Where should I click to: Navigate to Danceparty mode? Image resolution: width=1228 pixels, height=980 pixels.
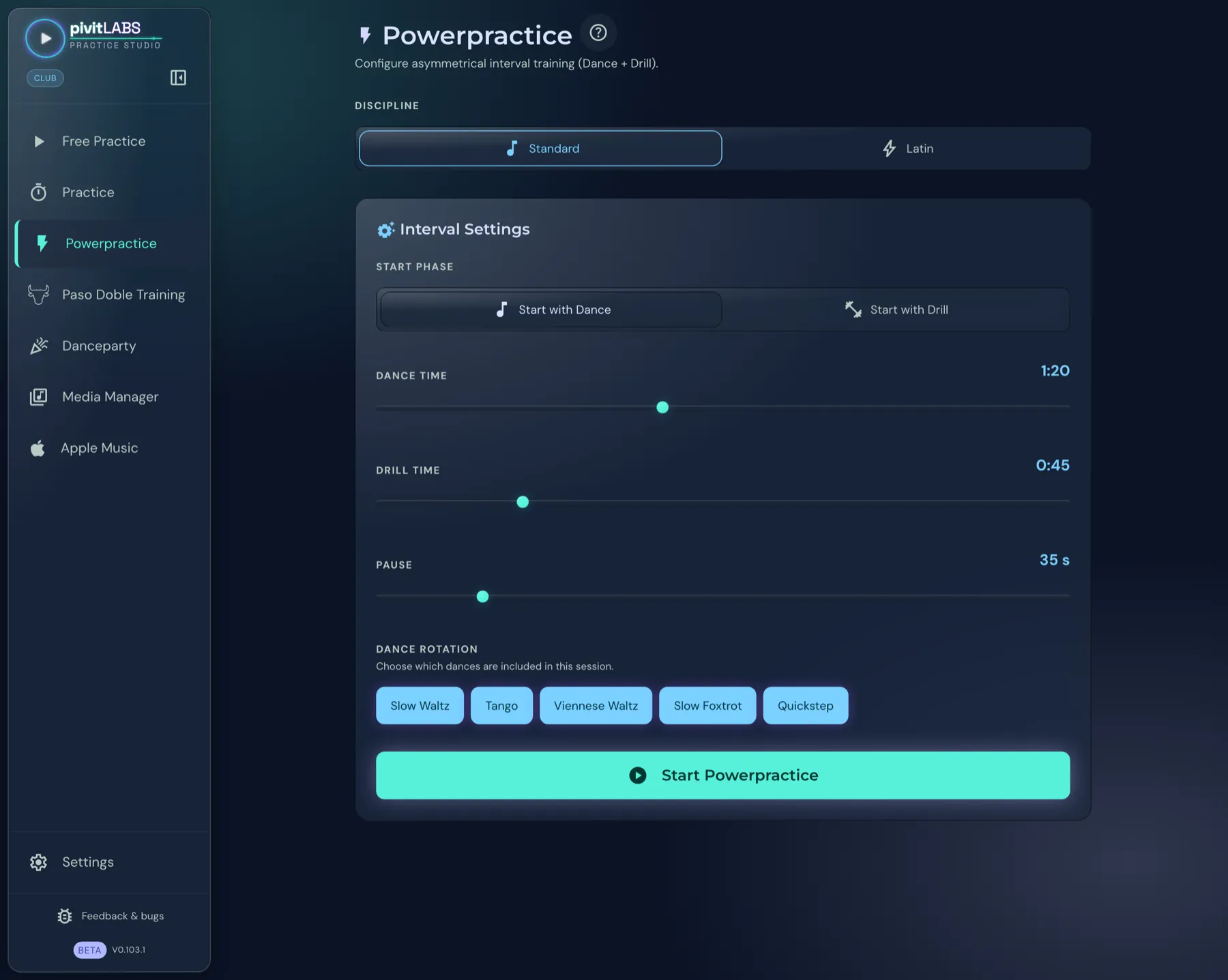coord(109,346)
